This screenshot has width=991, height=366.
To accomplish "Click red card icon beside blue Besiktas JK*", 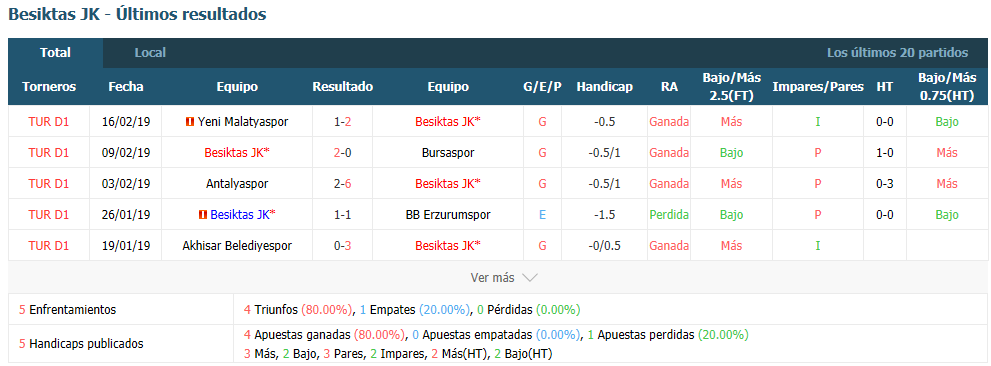I will pos(203,215).
